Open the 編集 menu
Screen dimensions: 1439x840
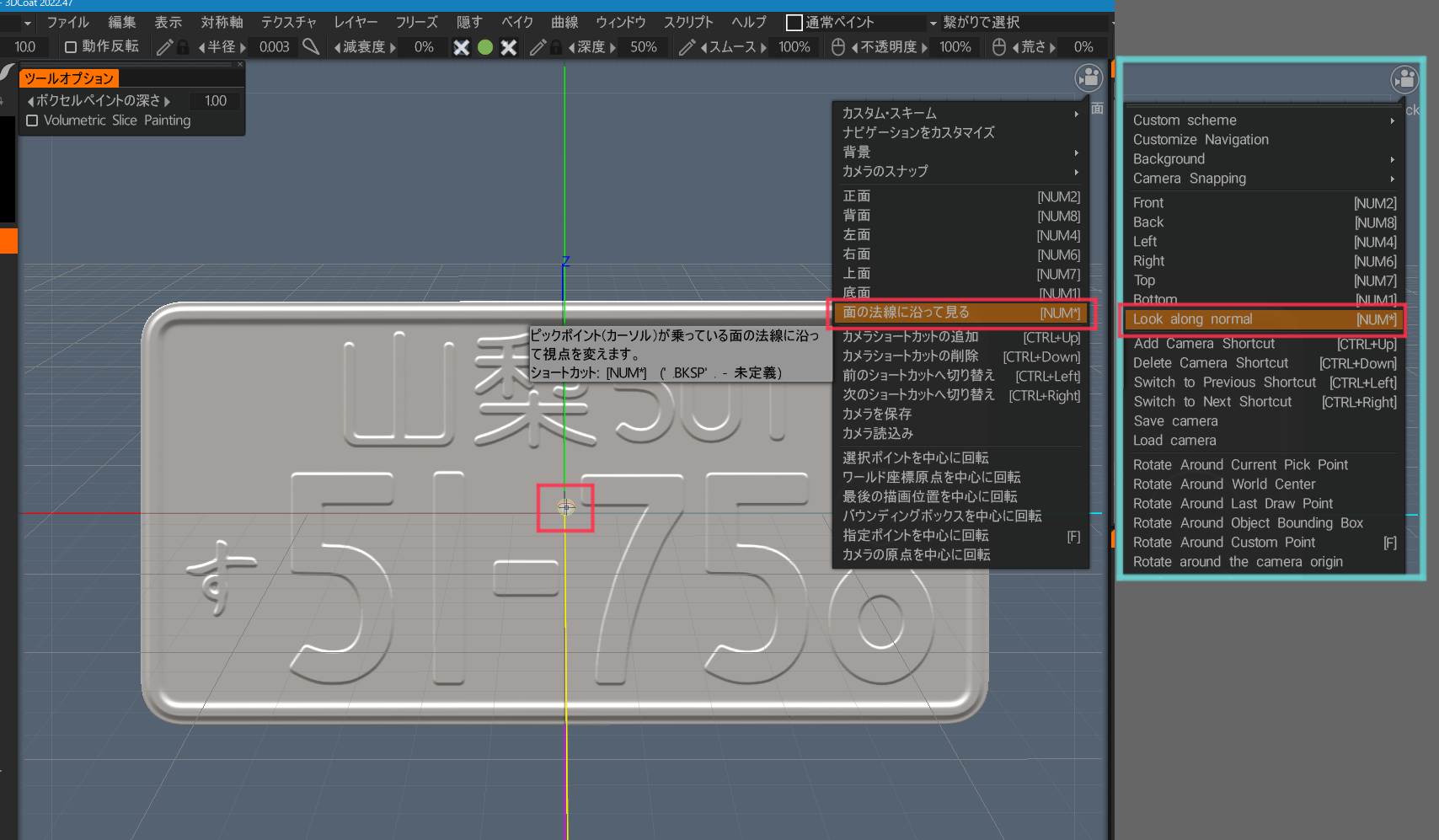122,23
